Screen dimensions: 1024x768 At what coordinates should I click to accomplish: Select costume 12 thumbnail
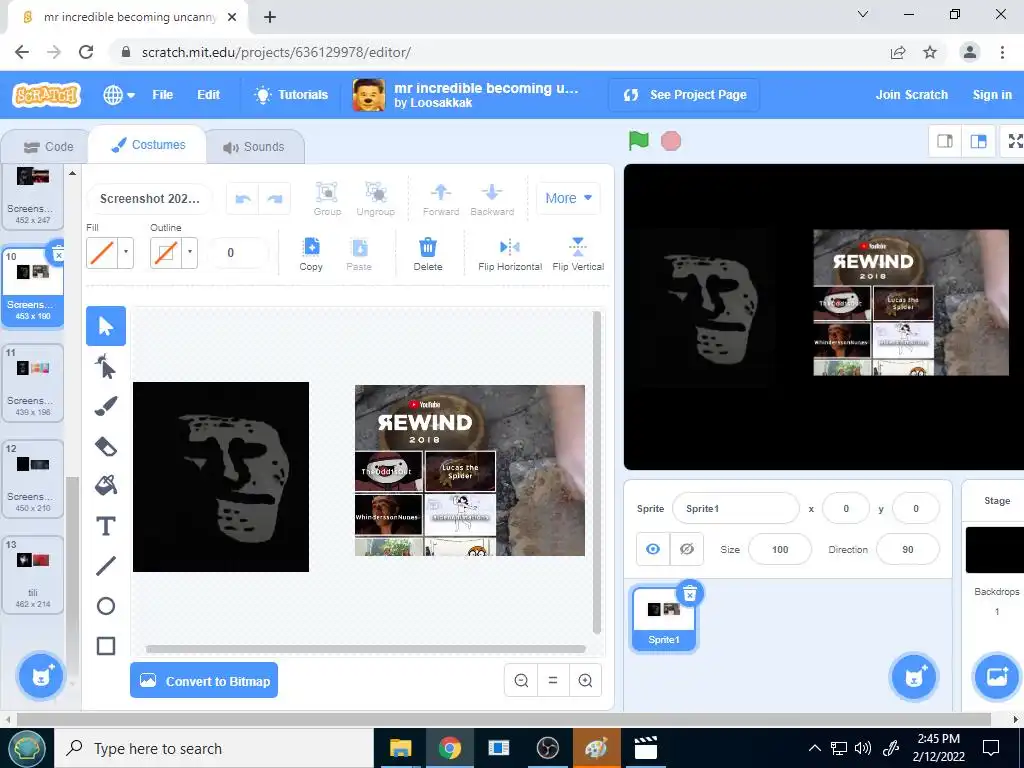[x=33, y=479]
